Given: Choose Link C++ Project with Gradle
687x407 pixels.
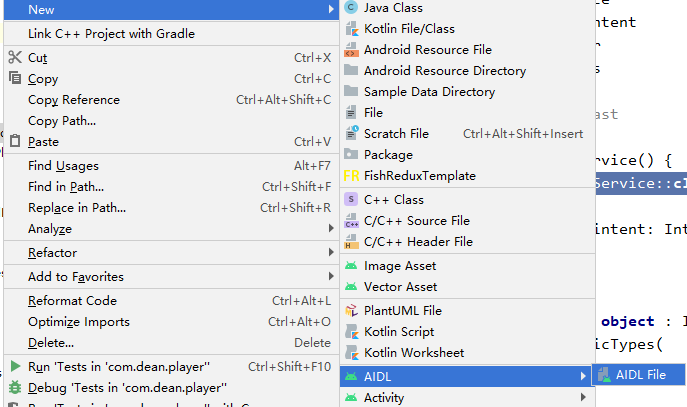Looking at the screenshot, I should tap(171, 34).
